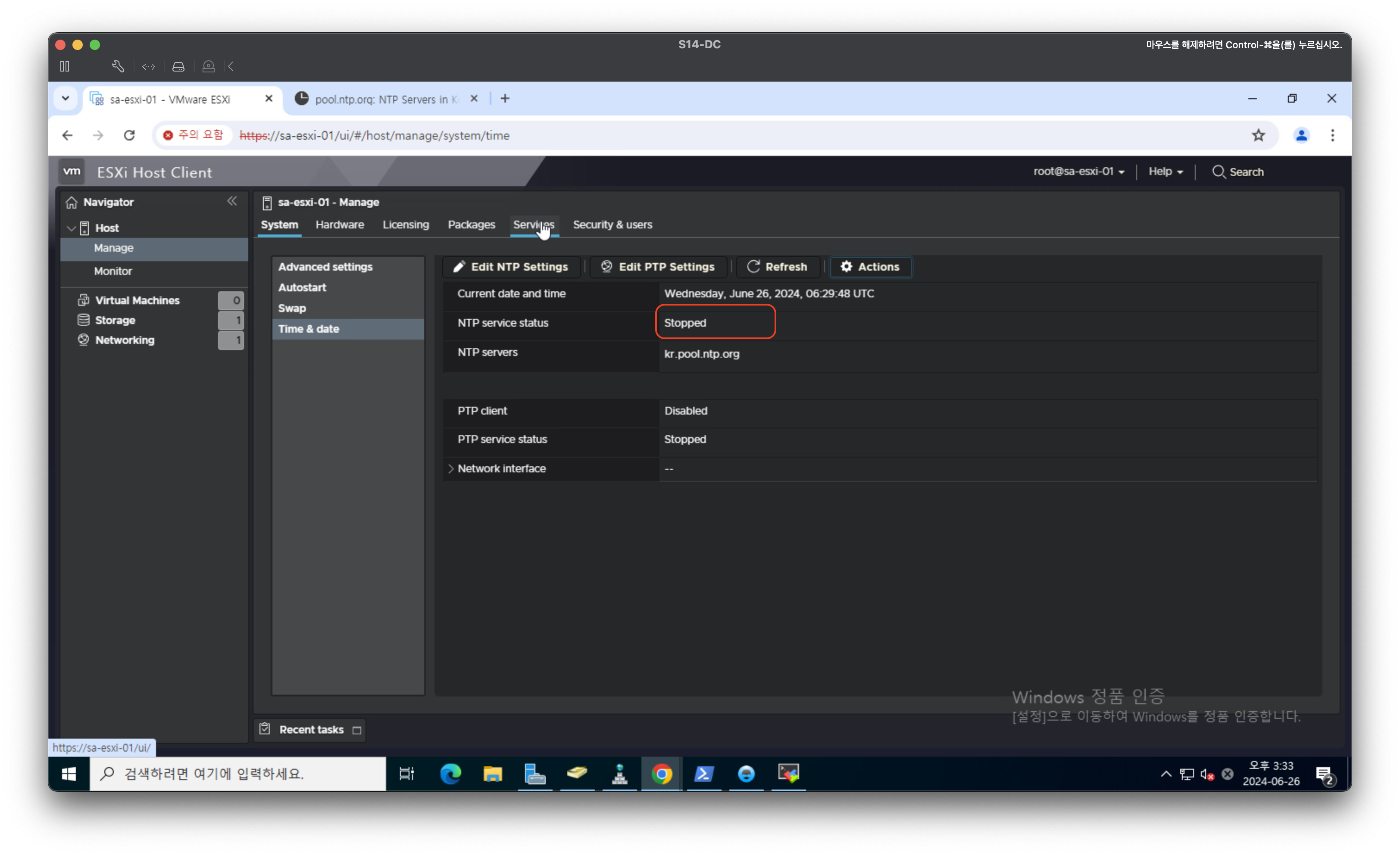Screen dimensions: 1400x855
Task: Open the VMware pause toolbar icon
Action: [x=65, y=66]
